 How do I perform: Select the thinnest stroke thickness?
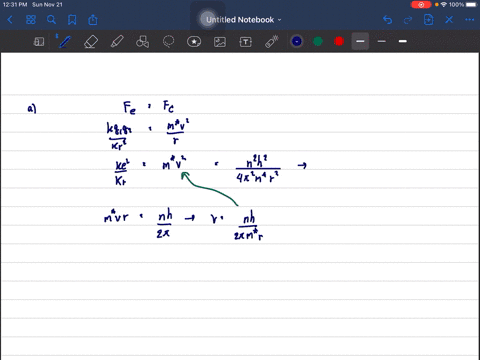pos(382,41)
